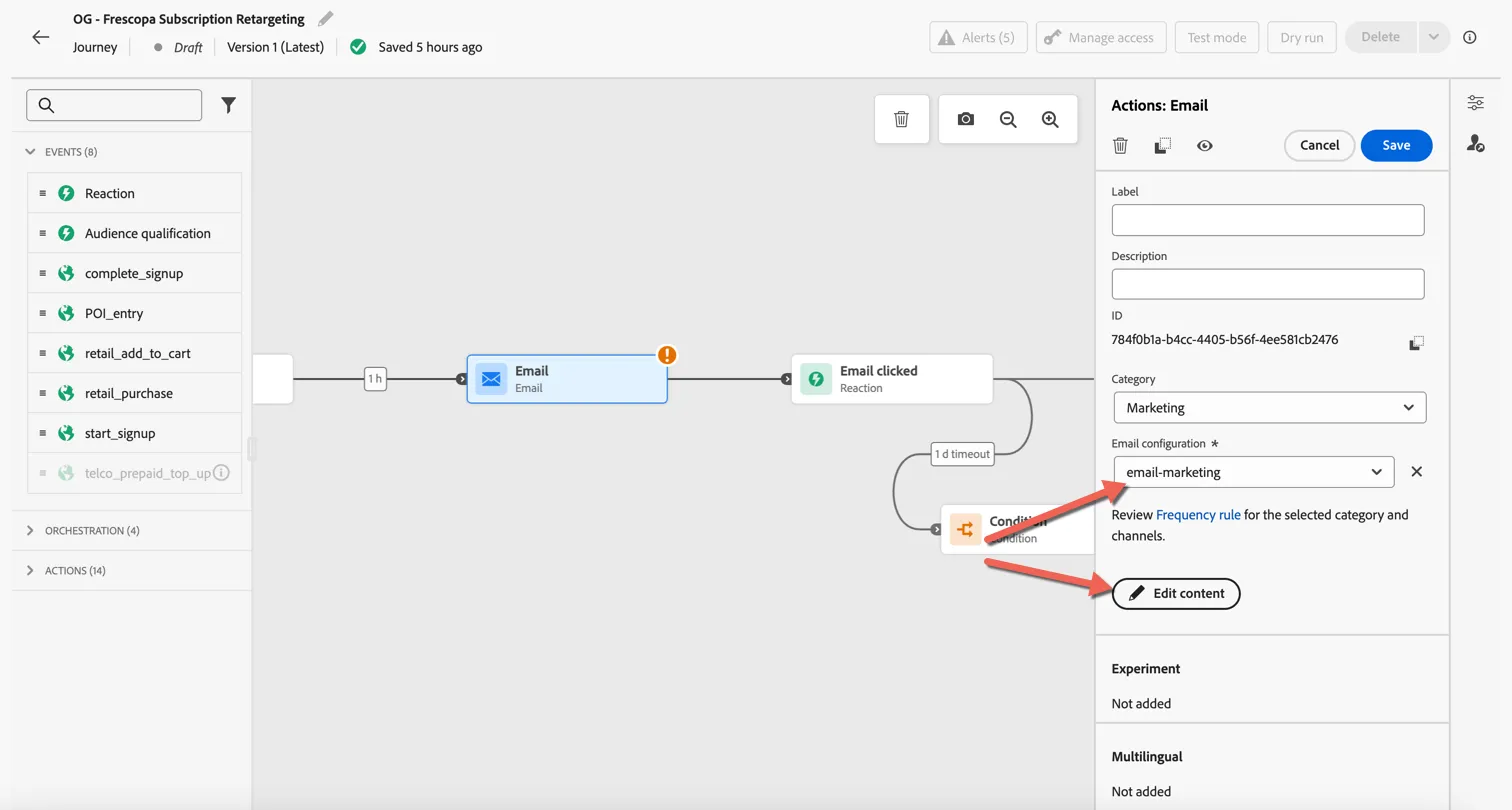
Task: Open the journey info icon
Action: [1470, 37]
